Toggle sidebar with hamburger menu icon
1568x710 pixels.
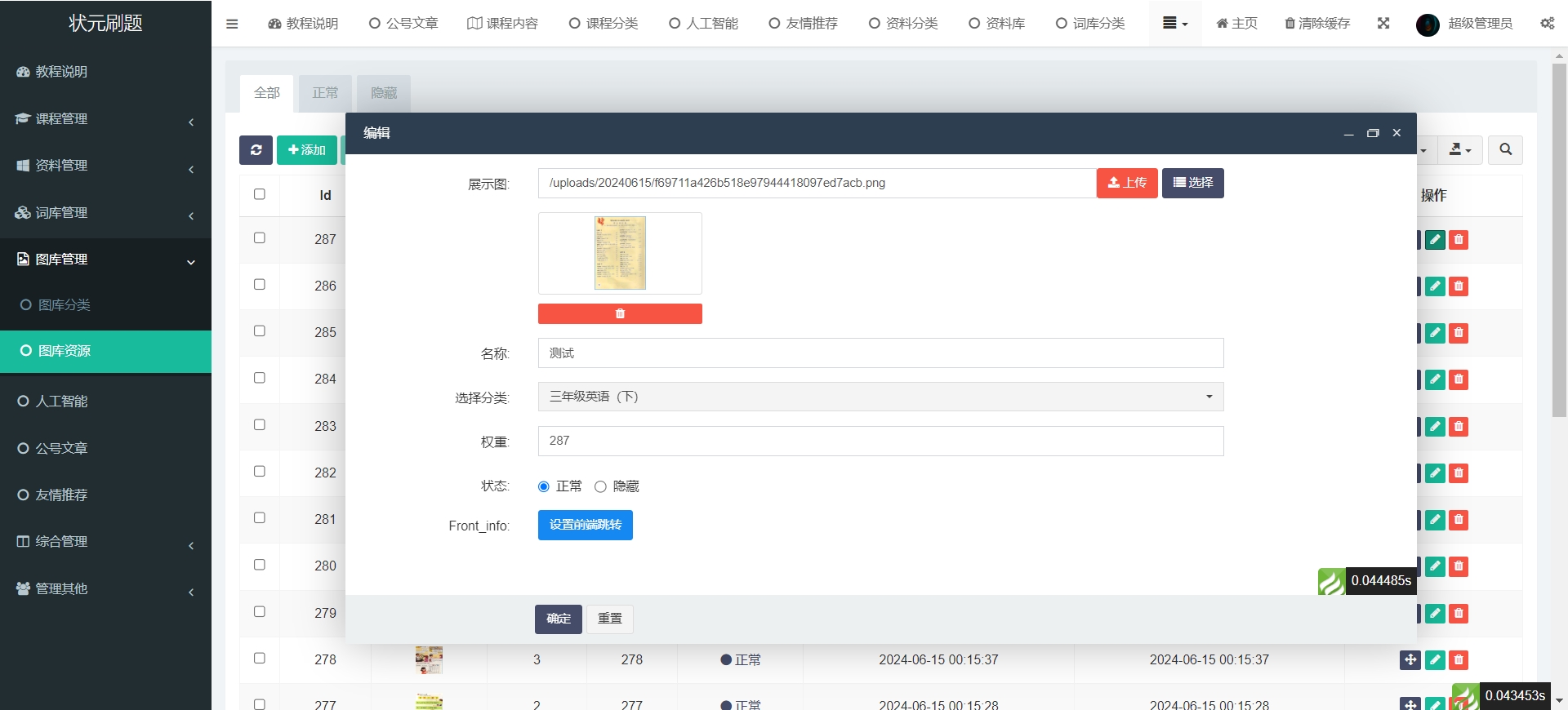click(x=232, y=24)
